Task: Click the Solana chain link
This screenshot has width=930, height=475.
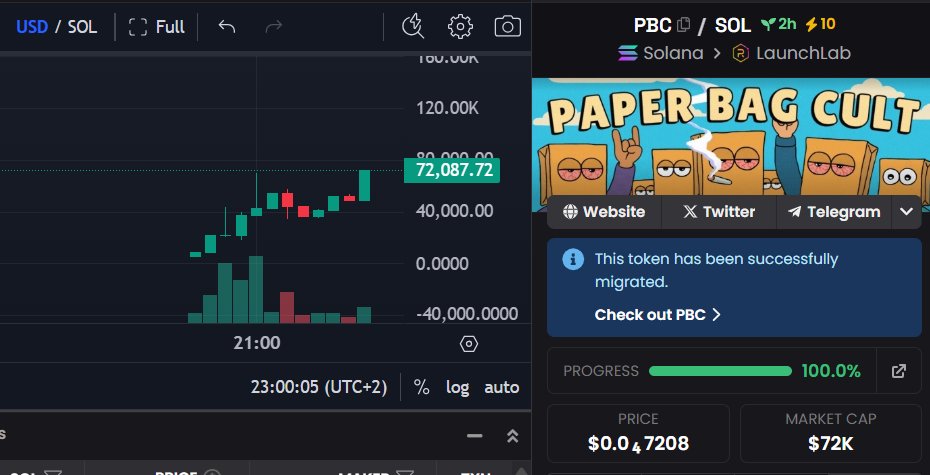Action: 660,53
